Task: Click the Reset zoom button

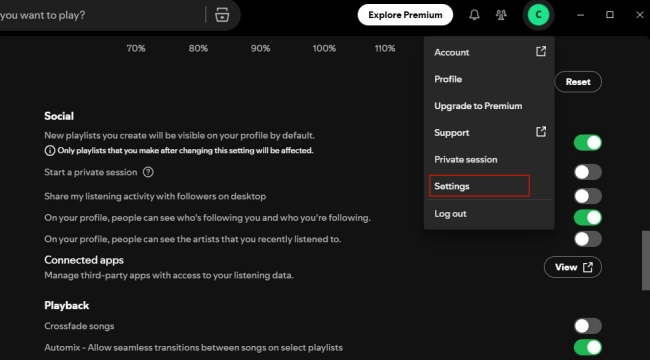Action: 578,82
